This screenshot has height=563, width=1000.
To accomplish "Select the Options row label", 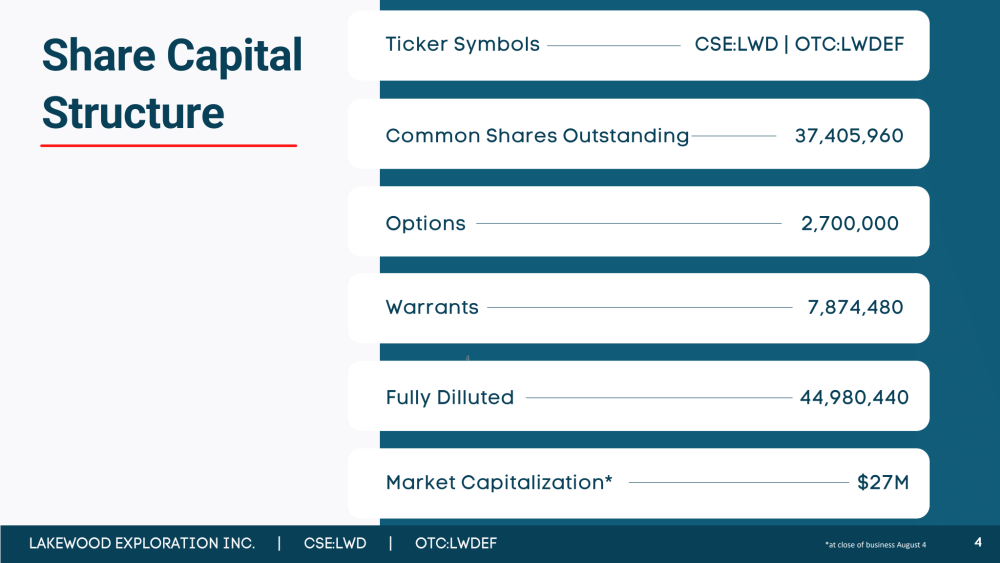I will point(425,224).
